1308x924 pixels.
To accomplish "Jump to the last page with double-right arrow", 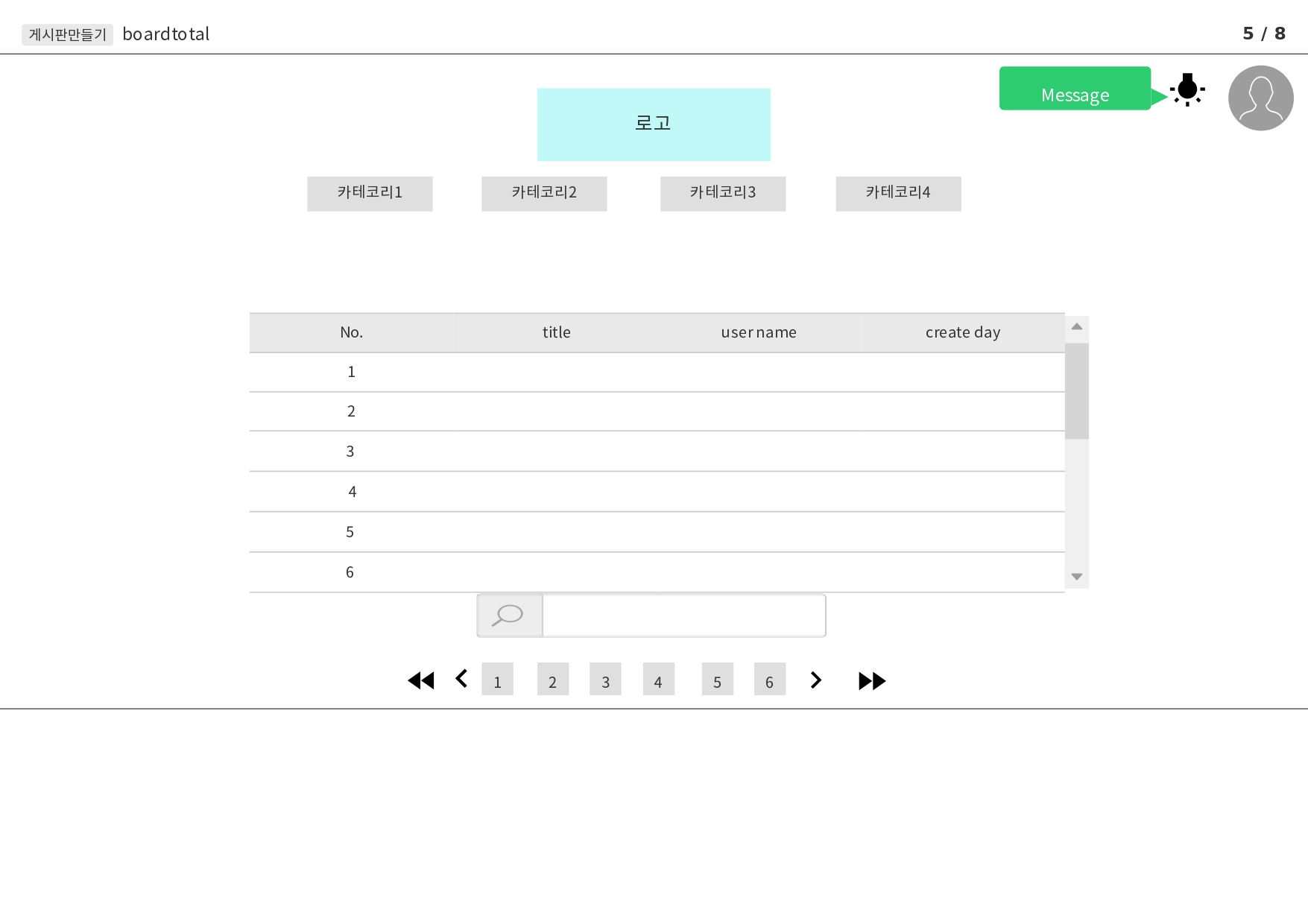I will pos(871,680).
